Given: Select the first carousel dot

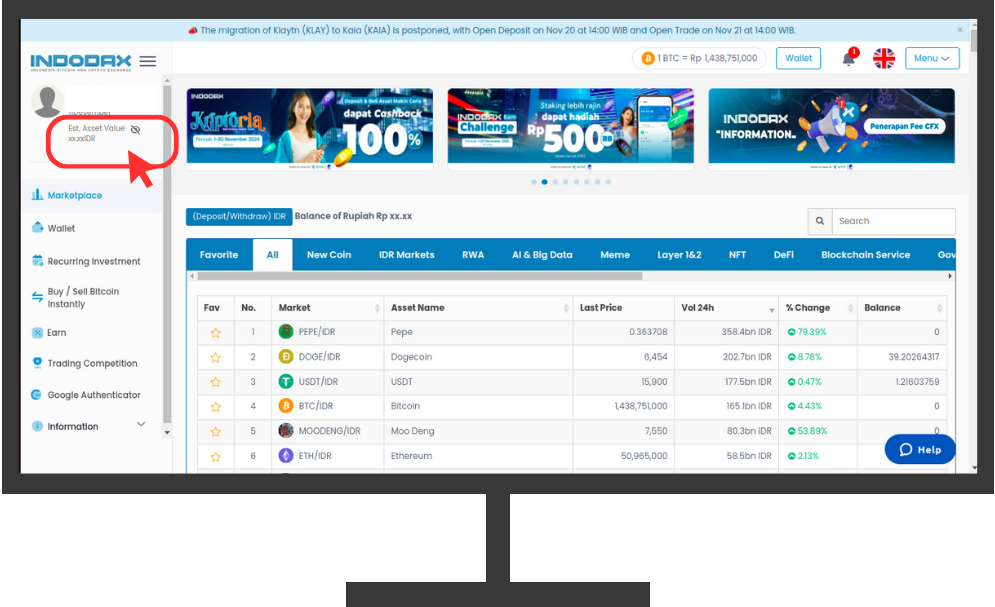Looking at the screenshot, I should (534, 182).
